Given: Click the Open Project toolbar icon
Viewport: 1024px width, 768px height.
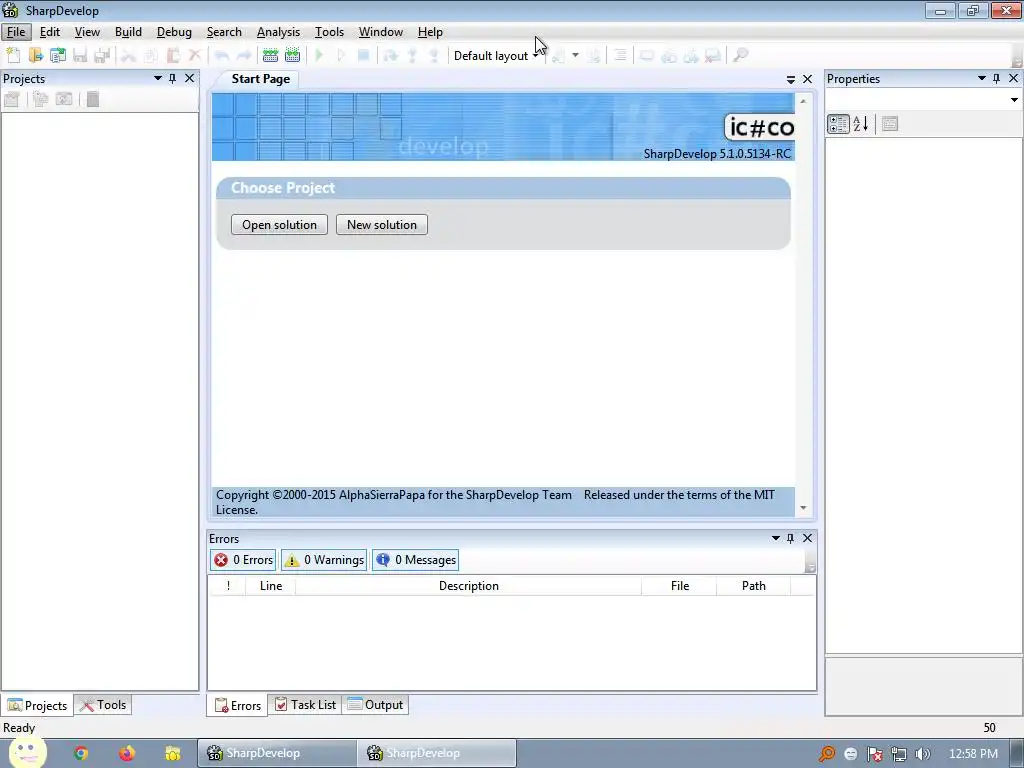Looking at the screenshot, I should click(x=58, y=56).
